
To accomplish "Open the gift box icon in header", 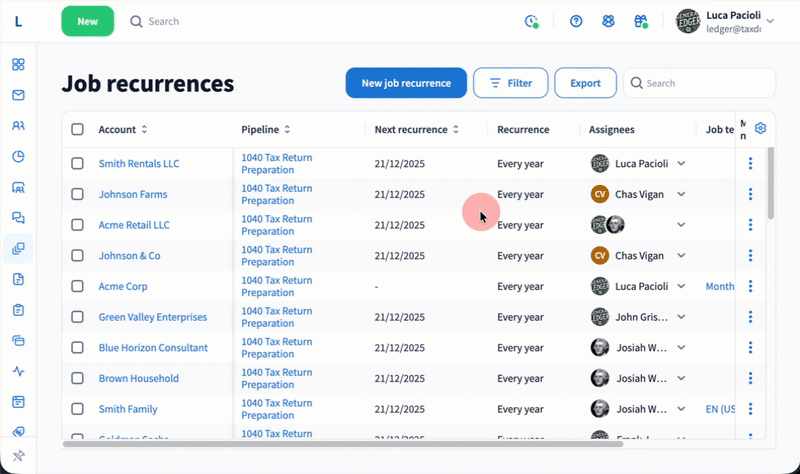I will tap(641, 21).
